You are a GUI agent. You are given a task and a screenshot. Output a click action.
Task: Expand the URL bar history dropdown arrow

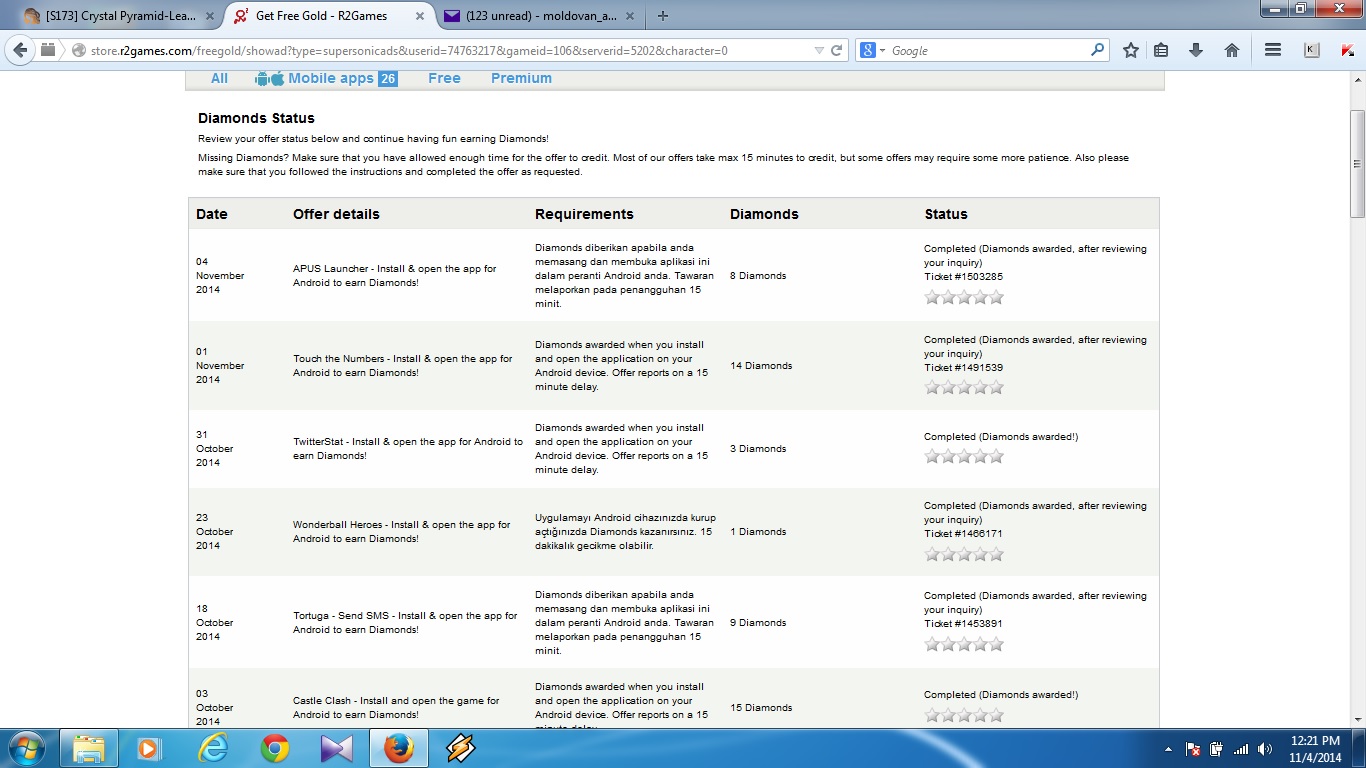point(819,51)
